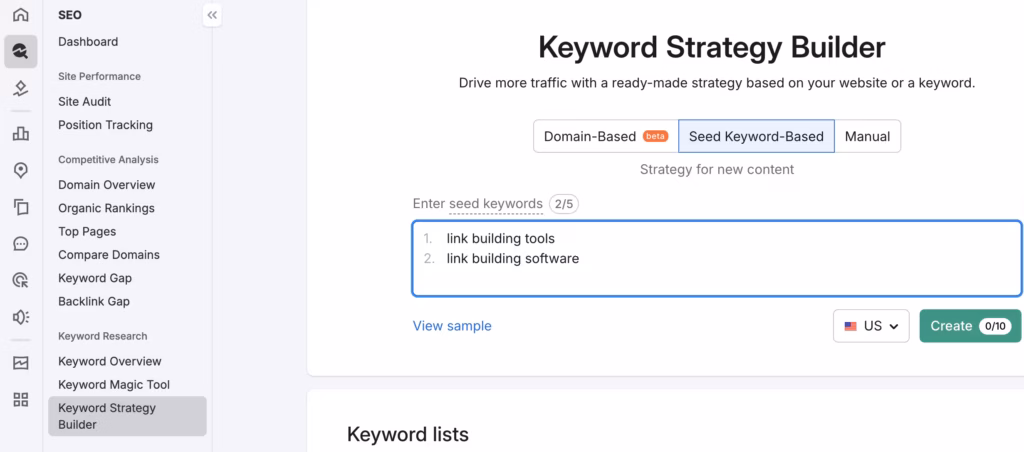This screenshot has width=1024, height=452.
Task: Open the chat bubble social icon
Action: [x=21, y=244]
